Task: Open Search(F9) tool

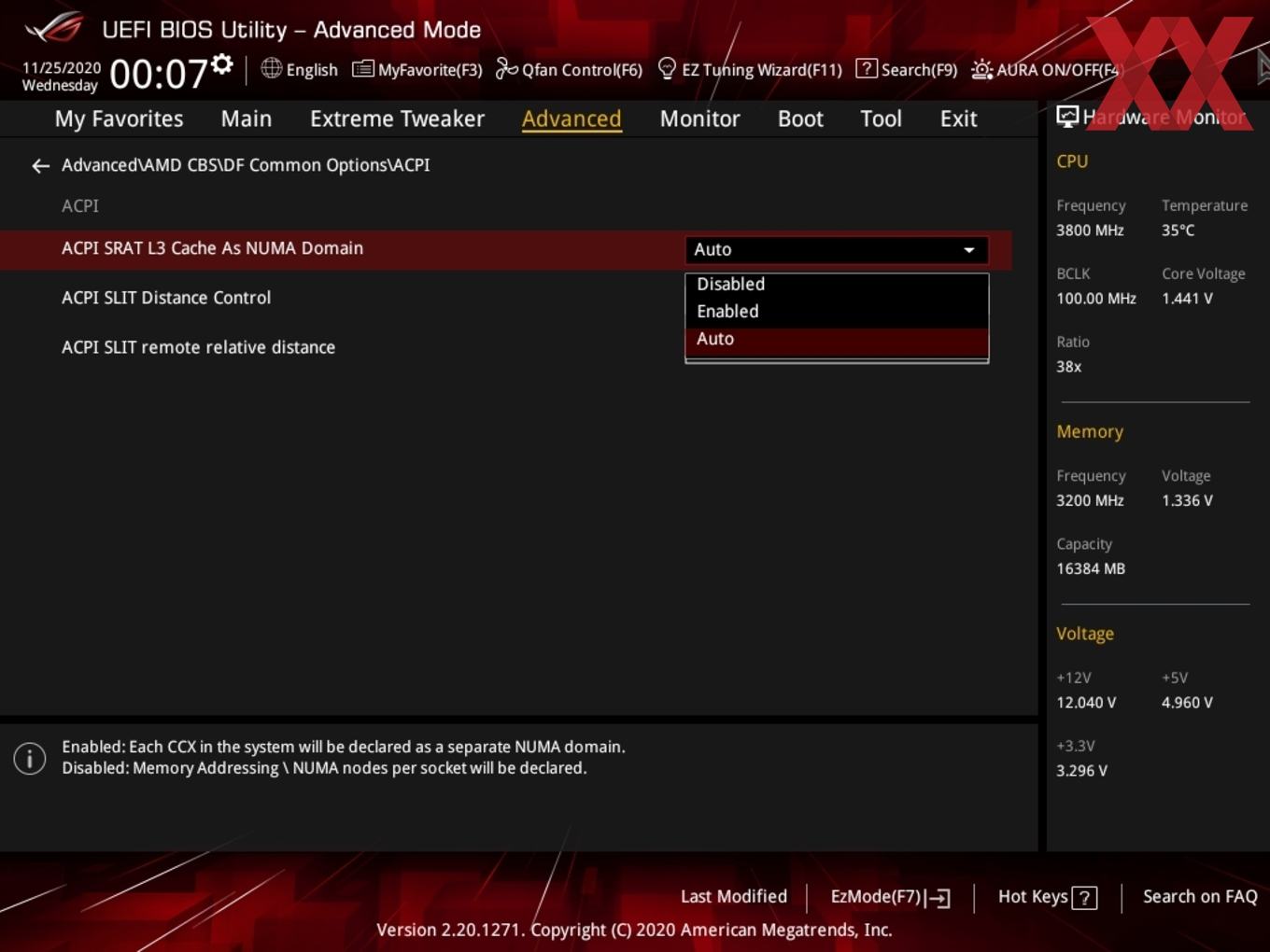Action: [907, 70]
